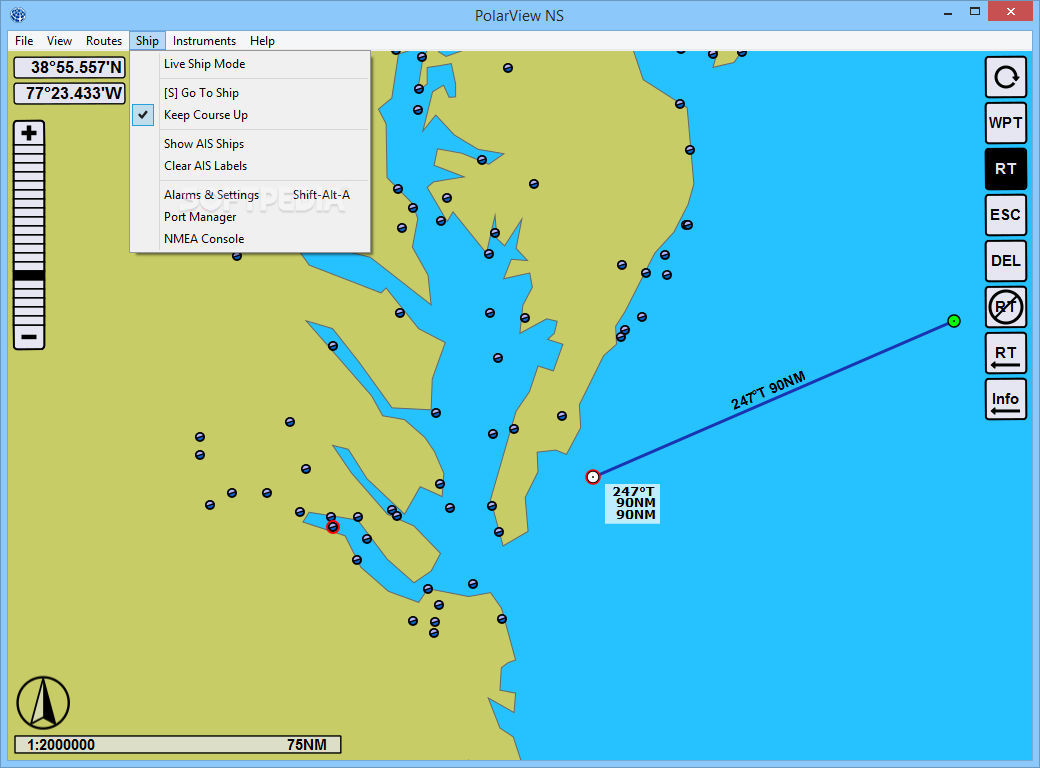Click the PolarView globe icon in the title bar
The height and width of the screenshot is (768, 1040).
click(x=18, y=15)
